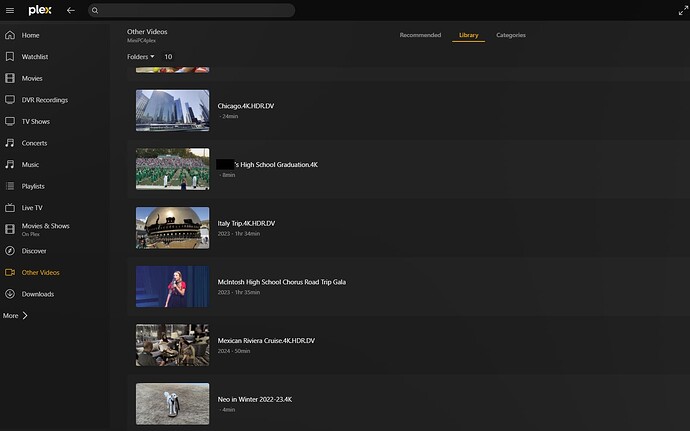Click the '2024 · 50min' duration text

coord(234,351)
